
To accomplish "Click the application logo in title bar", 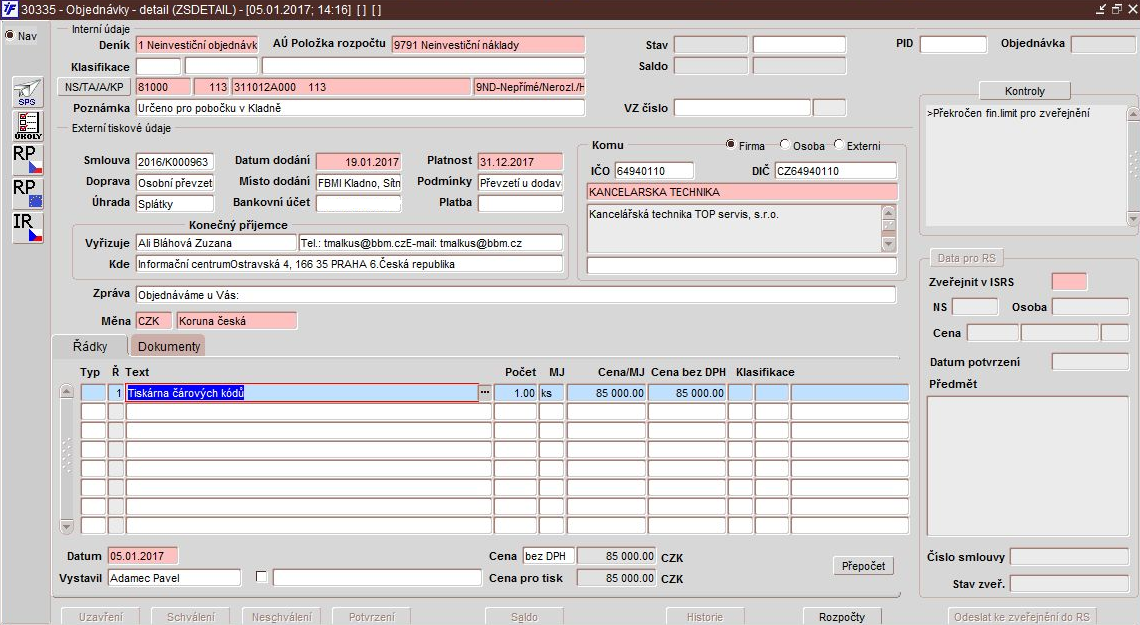I will pos(9,9).
